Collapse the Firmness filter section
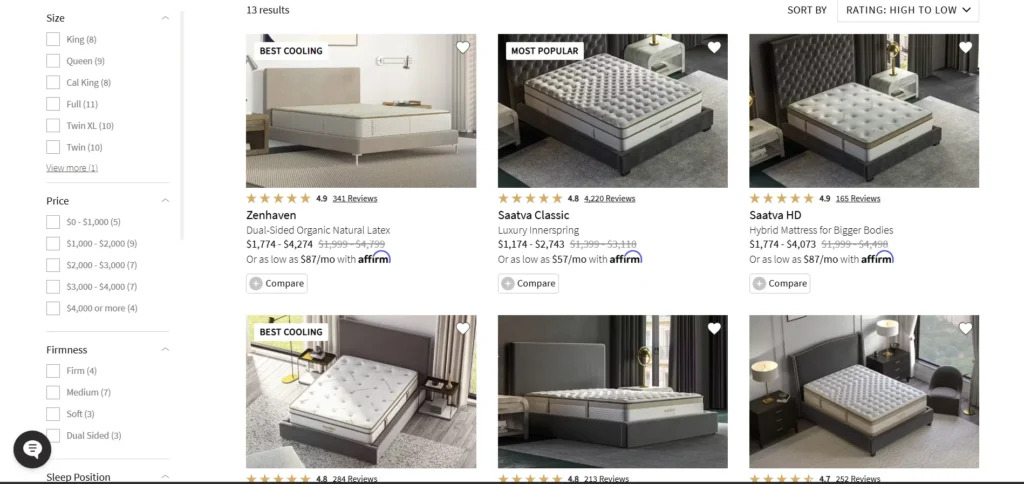 (165, 349)
